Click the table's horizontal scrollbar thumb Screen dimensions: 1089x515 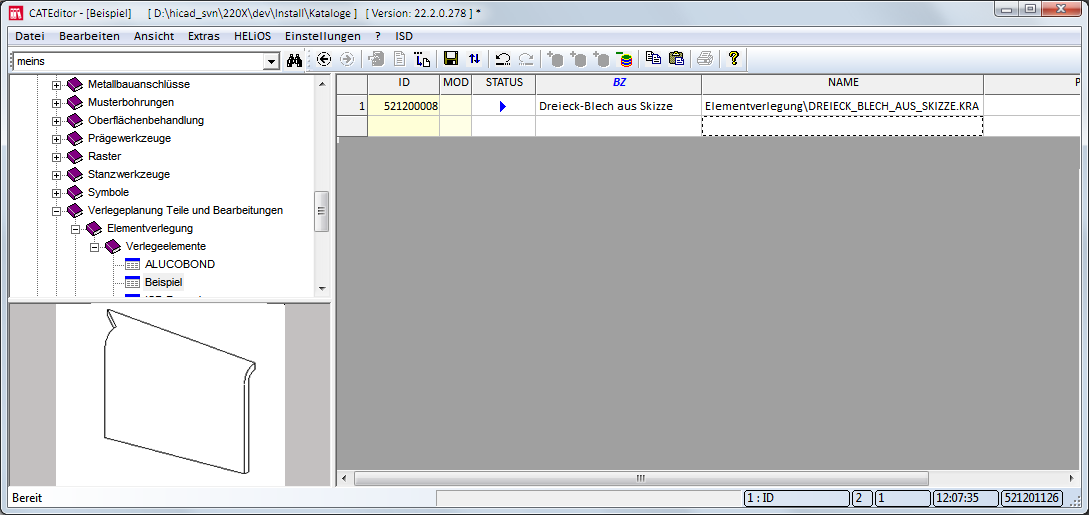pos(641,478)
